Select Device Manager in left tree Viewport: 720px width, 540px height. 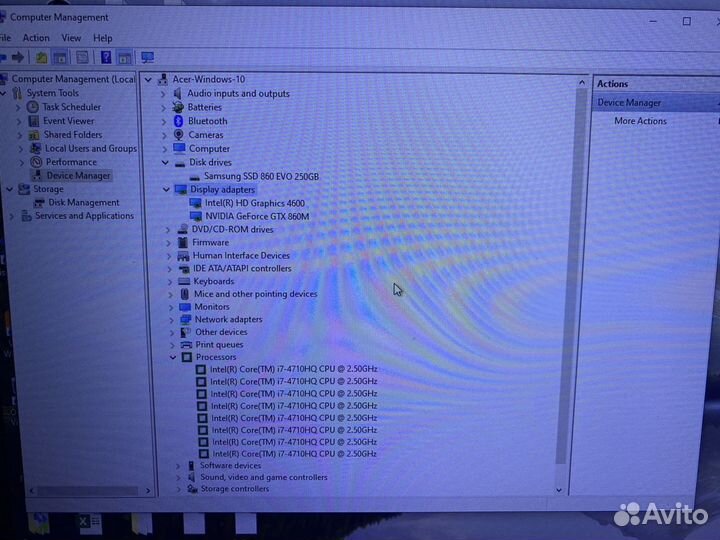[x=78, y=175]
